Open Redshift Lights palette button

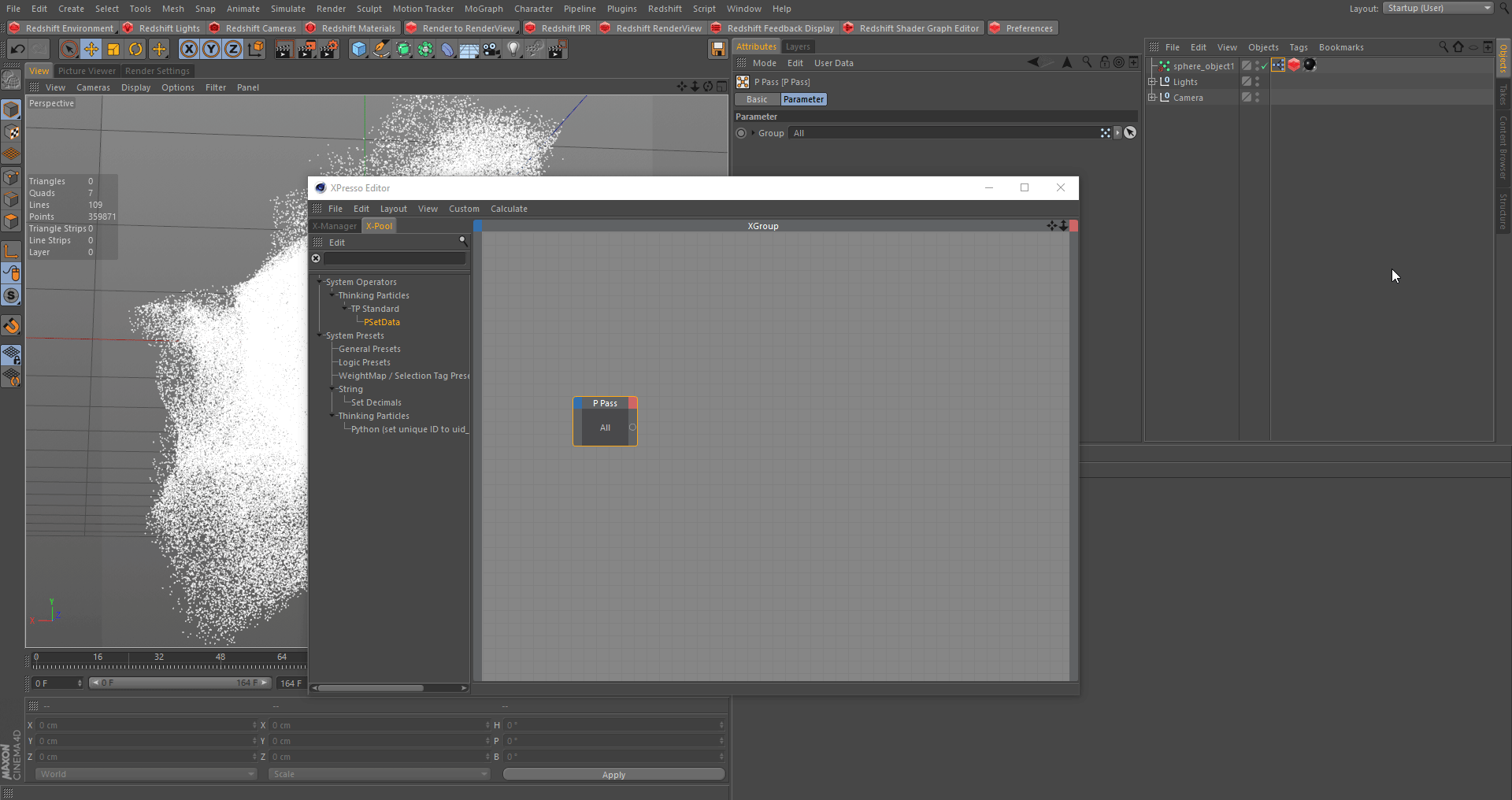[162, 28]
